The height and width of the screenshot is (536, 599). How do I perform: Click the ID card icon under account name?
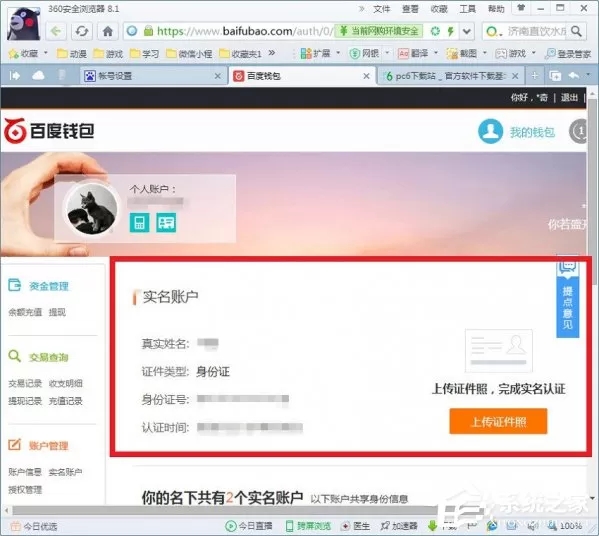pyautogui.click(x=166, y=222)
